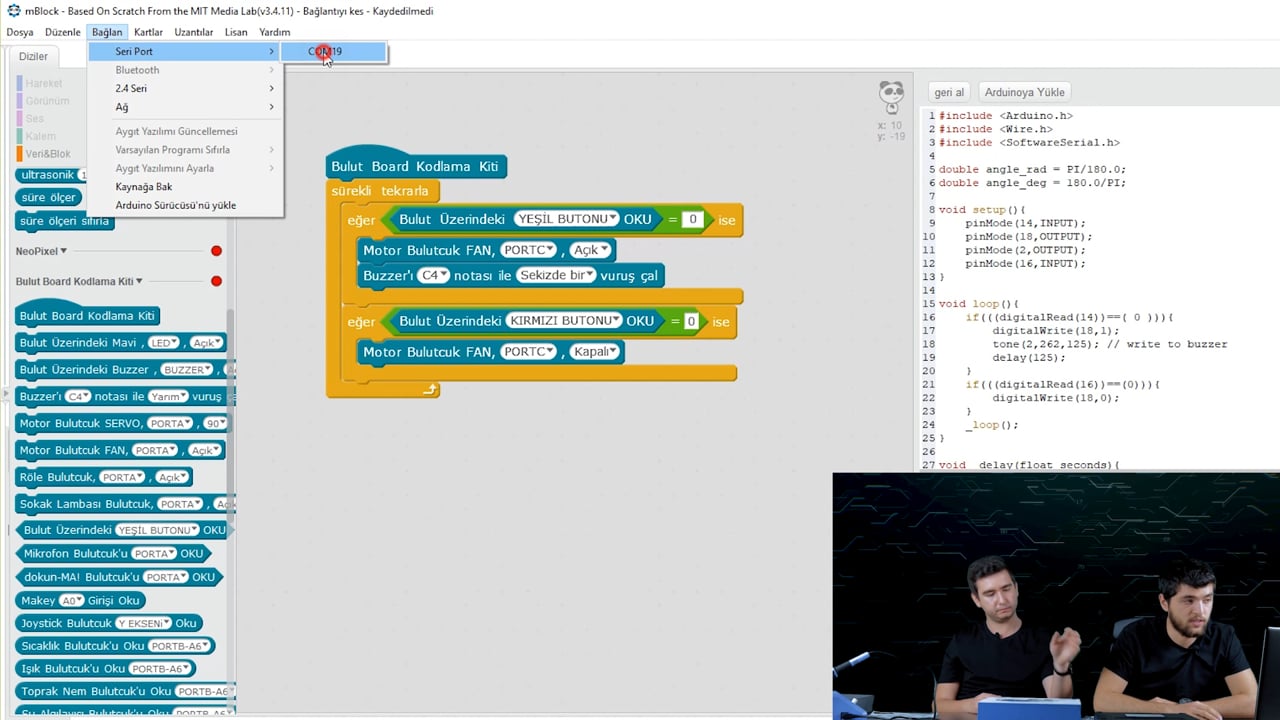Select the Veri&Blok orange category
This screenshot has height=720, width=1280.
click(x=44, y=154)
